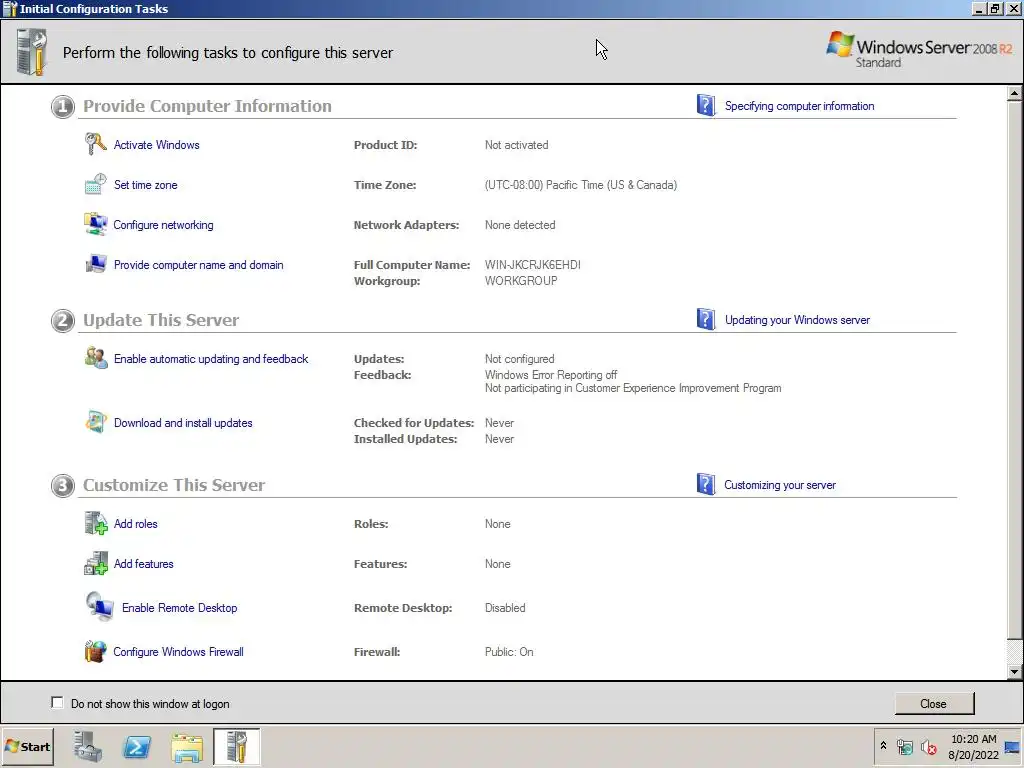Click the window title bar system icon
1024x768 pixels.
[10, 8]
